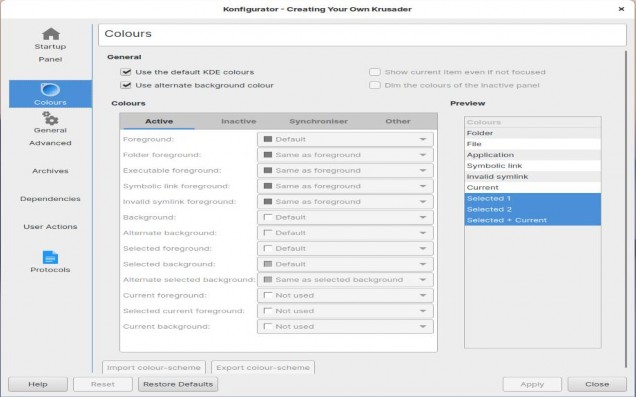Go to the Panel sidebar entry
This screenshot has width=636, height=397.
[50, 59]
